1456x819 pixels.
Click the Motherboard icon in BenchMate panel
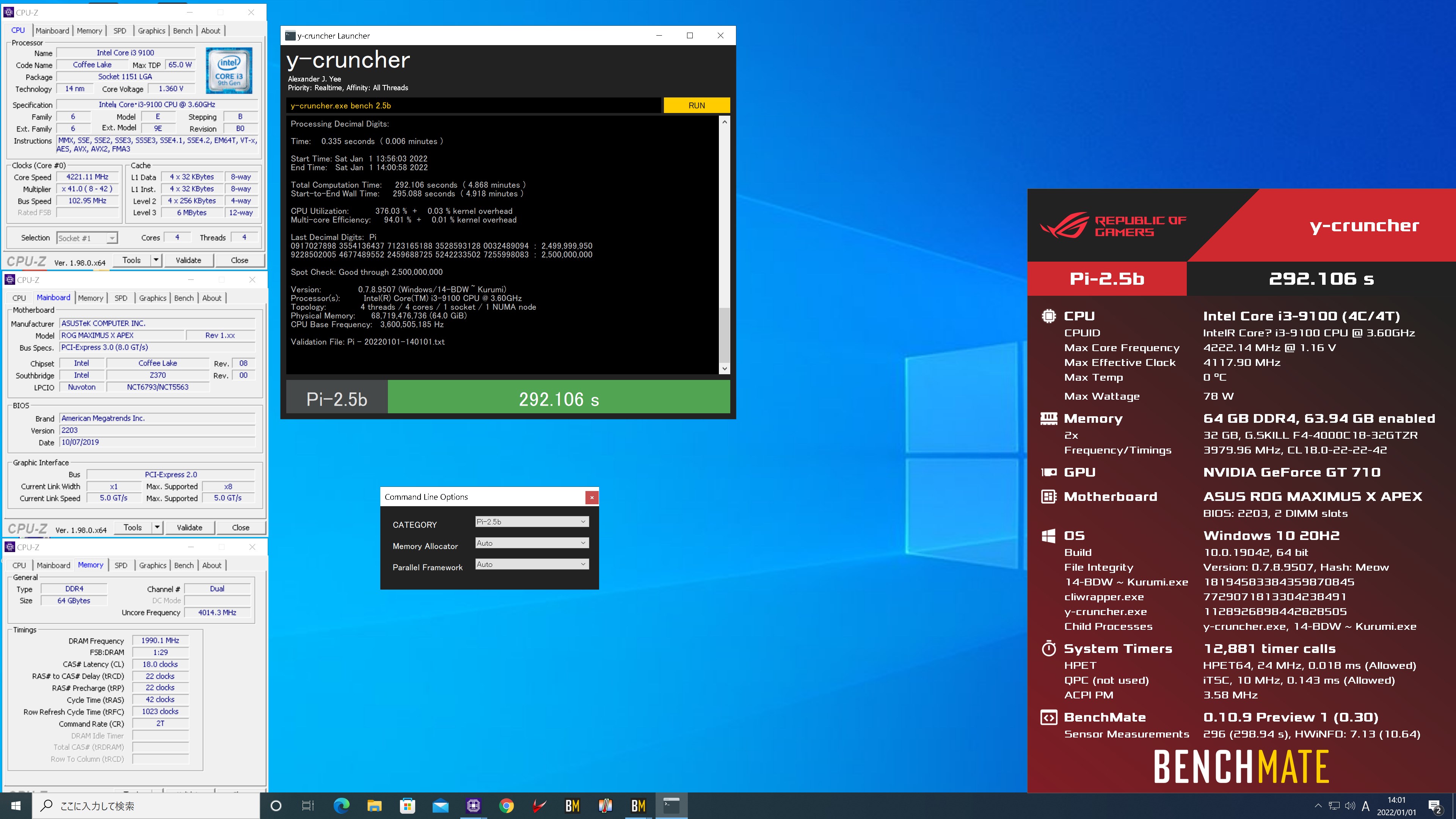pos(1048,496)
